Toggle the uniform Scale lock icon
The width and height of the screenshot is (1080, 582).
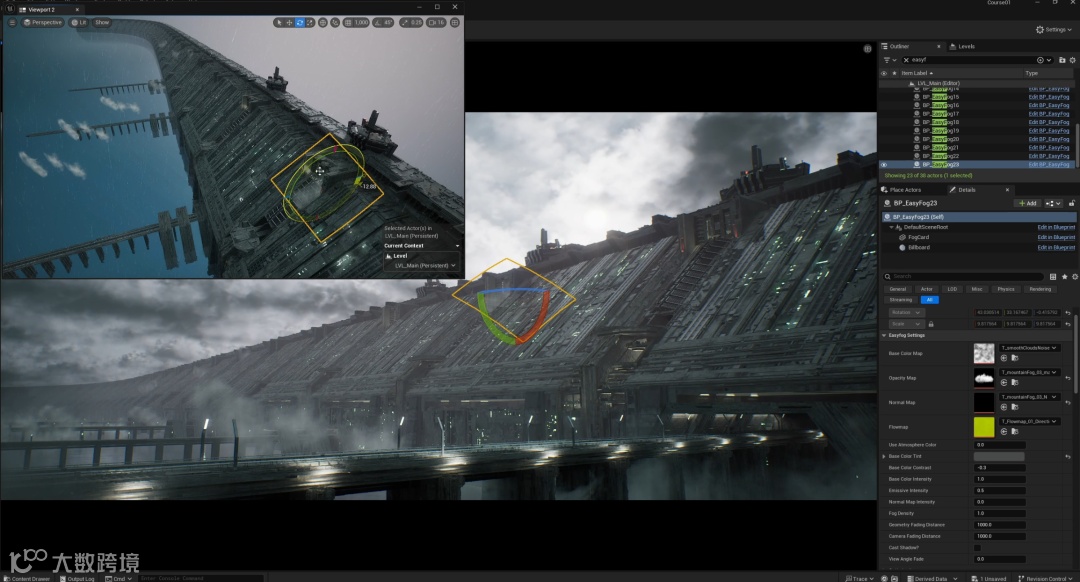pos(931,324)
